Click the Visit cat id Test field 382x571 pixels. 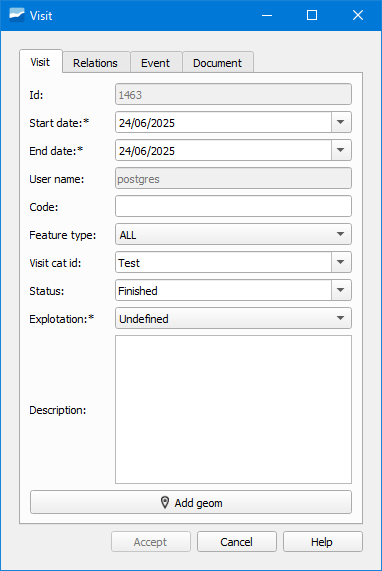tap(224, 262)
